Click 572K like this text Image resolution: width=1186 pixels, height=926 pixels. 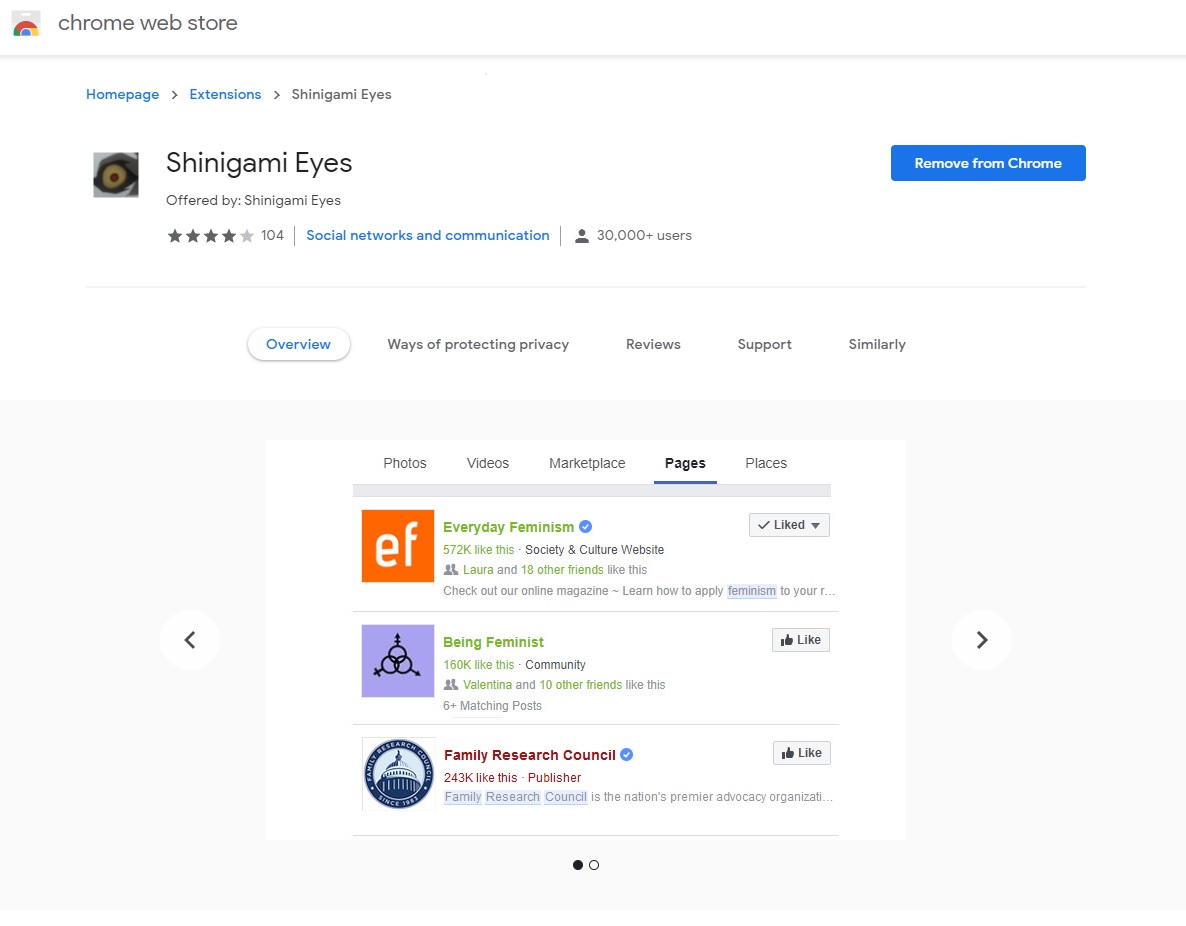479,550
